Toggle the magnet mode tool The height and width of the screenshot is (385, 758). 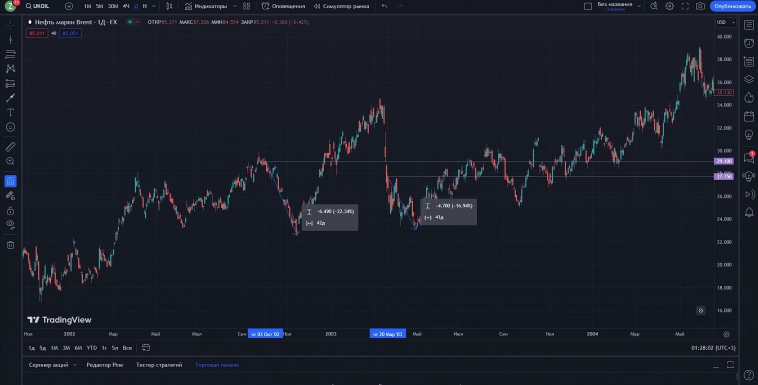(x=10, y=181)
